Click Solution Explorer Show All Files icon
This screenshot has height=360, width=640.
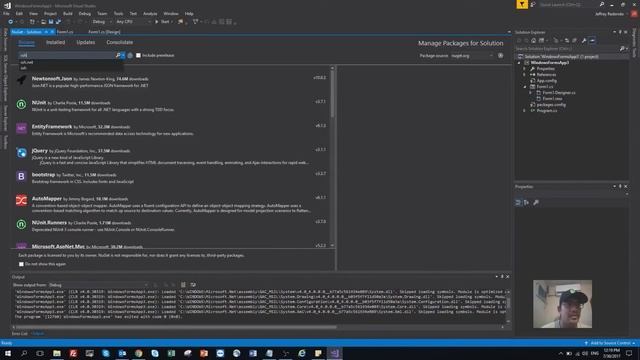(574, 40)
